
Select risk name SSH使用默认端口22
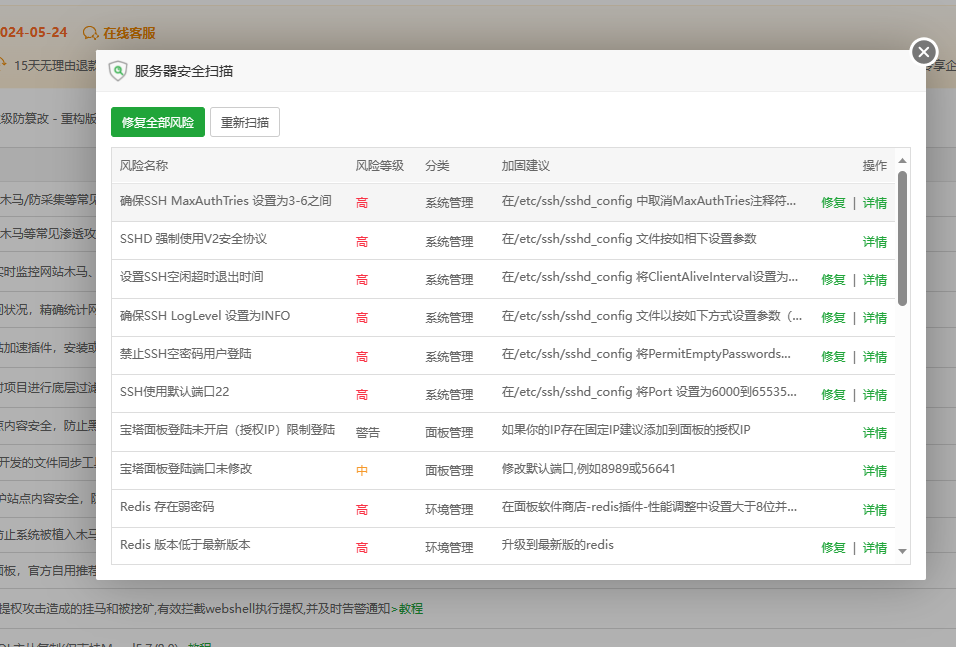(174, 391)
